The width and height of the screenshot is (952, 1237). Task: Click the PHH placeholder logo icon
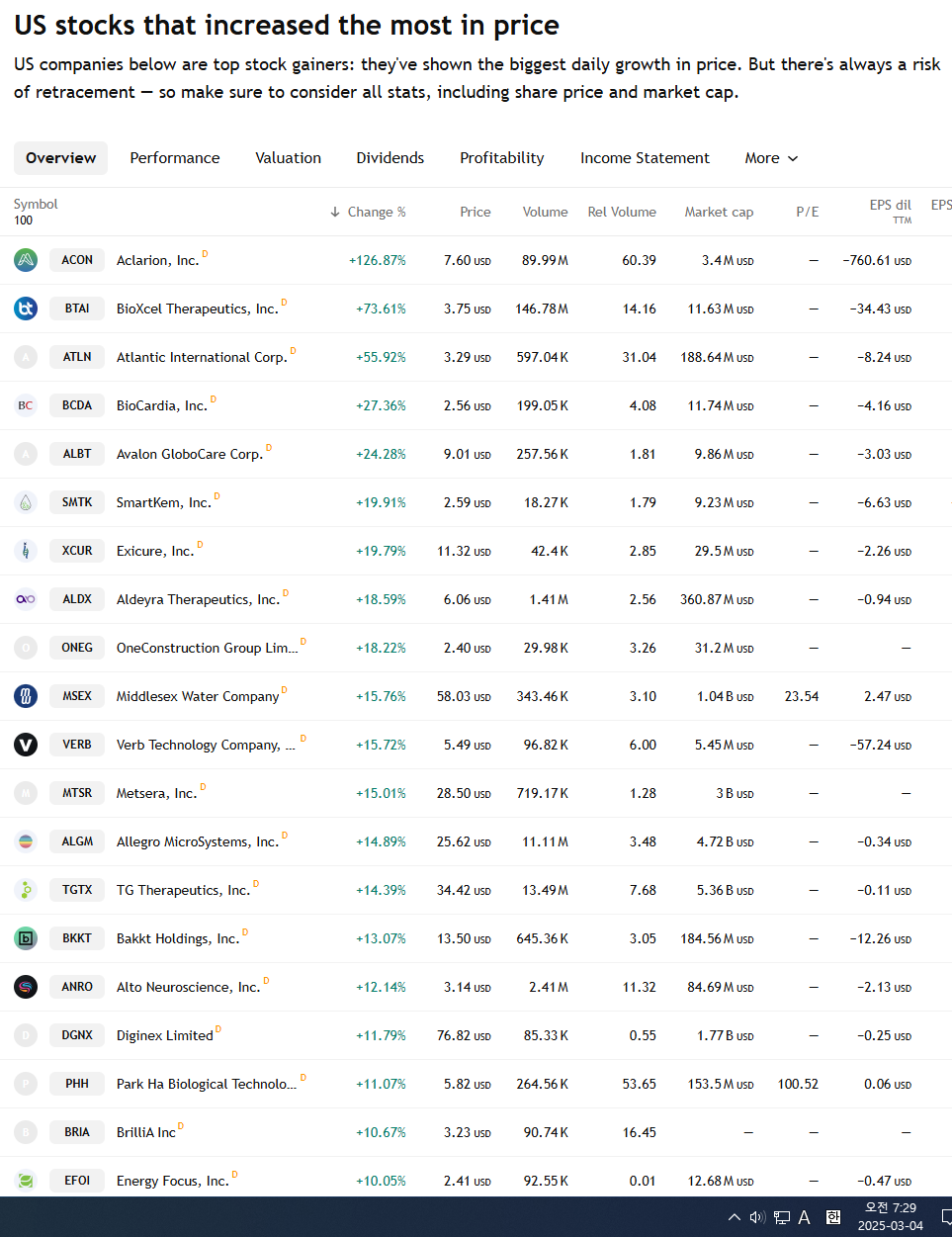[x=26, y=1084]
